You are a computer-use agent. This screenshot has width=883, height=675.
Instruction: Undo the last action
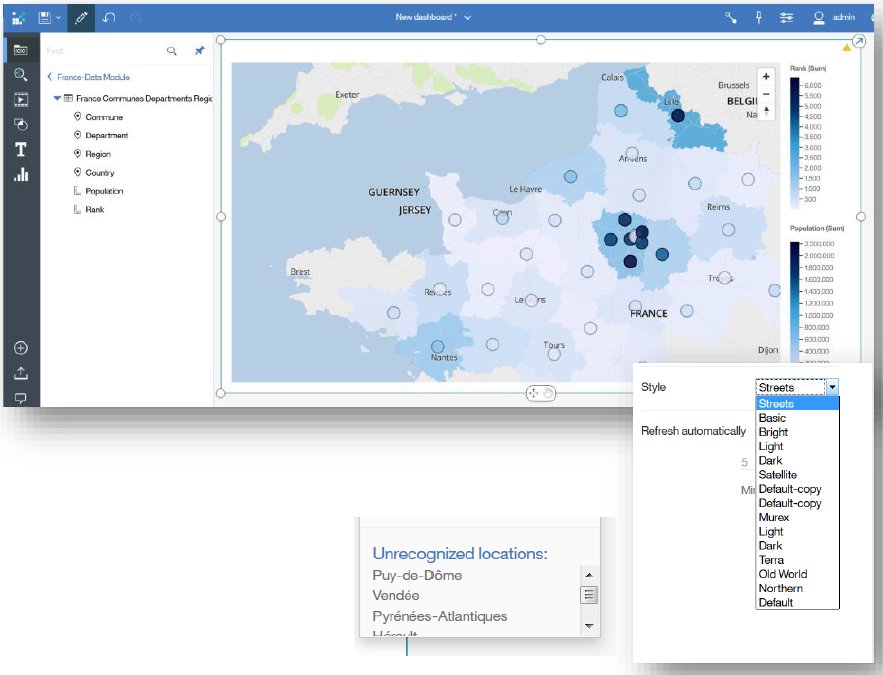109,17
